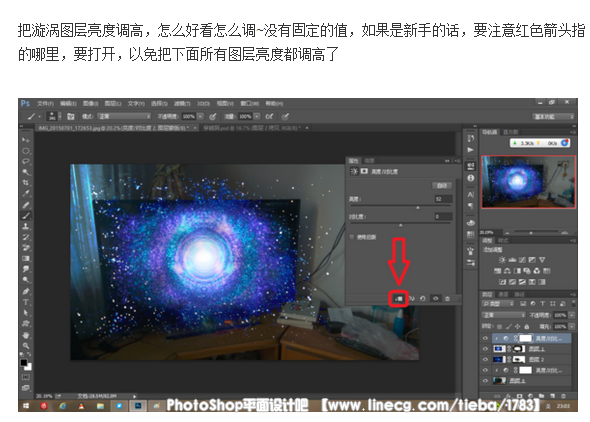
Task: Open the workspace switcher dropdown
Action: pos(553,117)
